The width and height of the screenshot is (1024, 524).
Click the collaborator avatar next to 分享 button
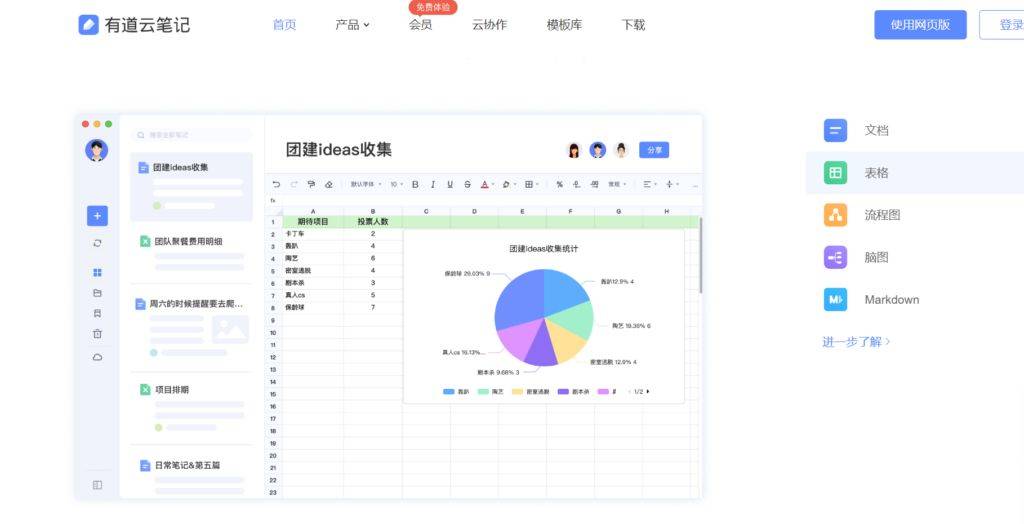pyautogui.click(x=621, y=150)
